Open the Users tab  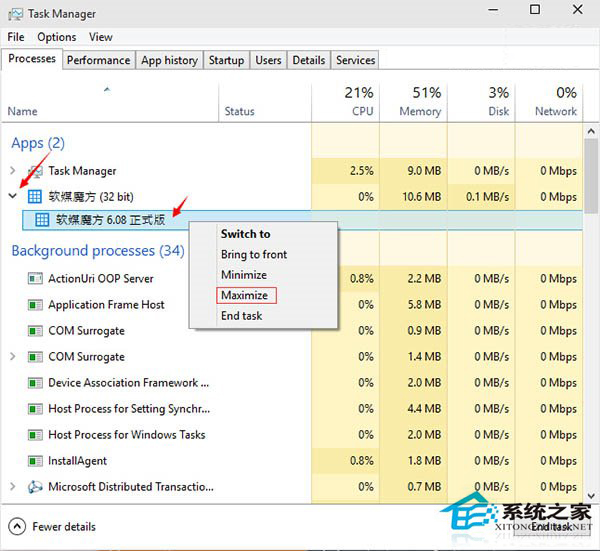tap(268, 60)
